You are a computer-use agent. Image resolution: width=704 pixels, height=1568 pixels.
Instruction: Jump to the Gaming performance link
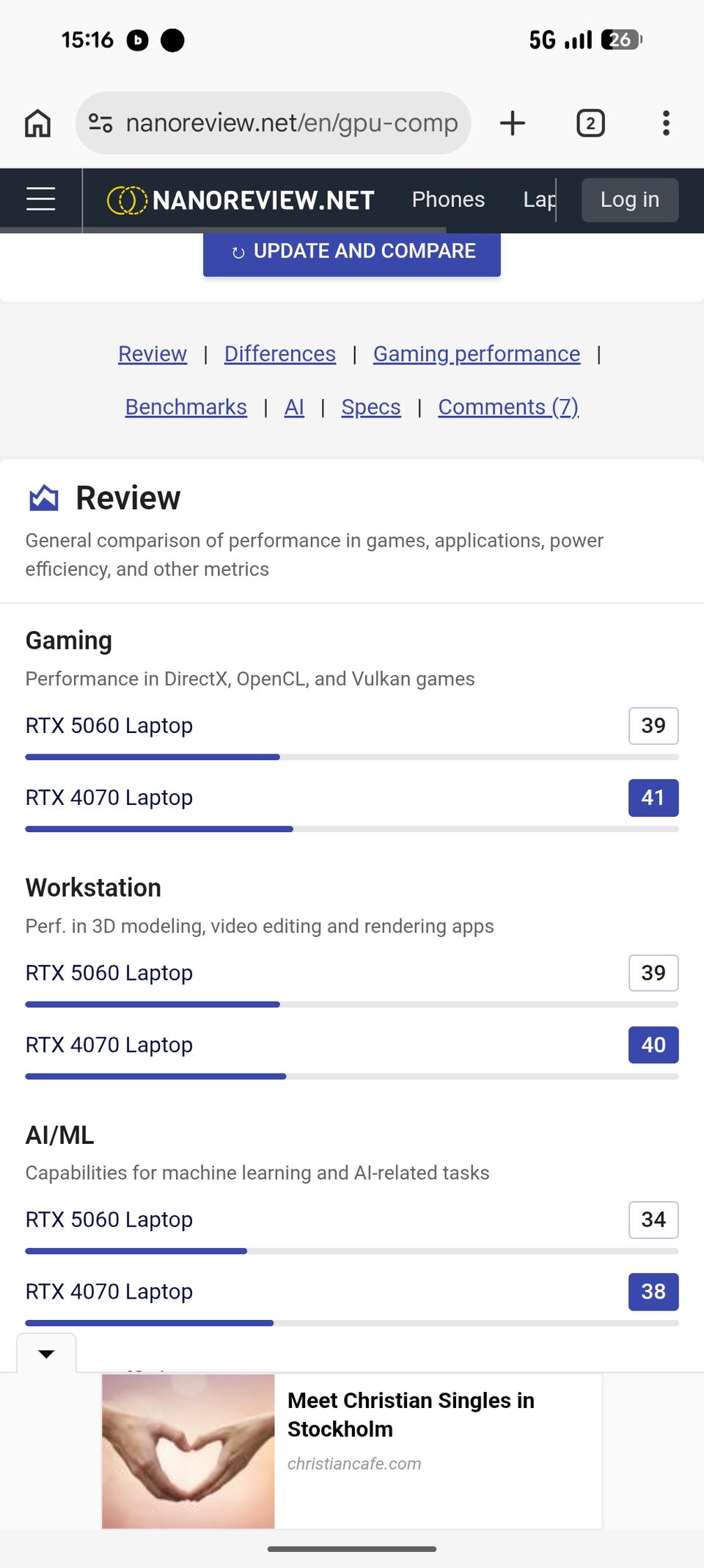pyautogui.click(x=477, y=354)
